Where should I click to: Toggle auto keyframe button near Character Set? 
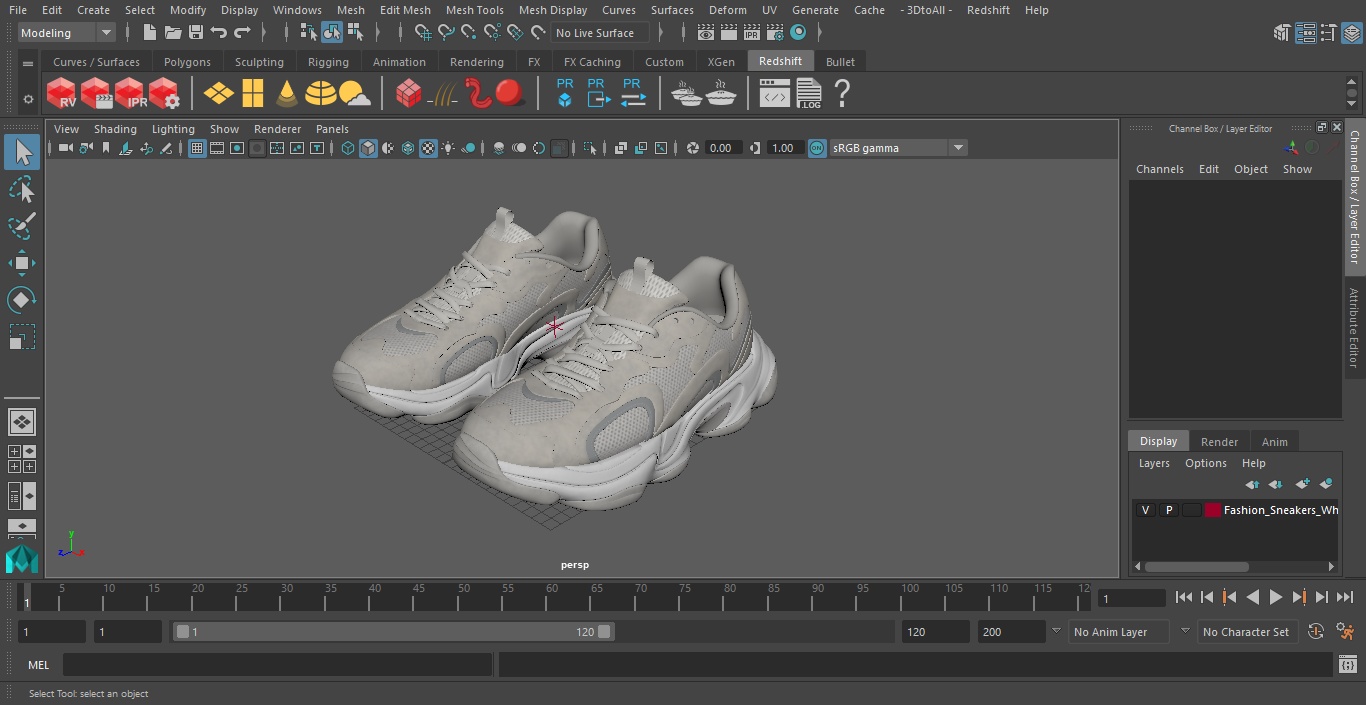click(1316, 631)
